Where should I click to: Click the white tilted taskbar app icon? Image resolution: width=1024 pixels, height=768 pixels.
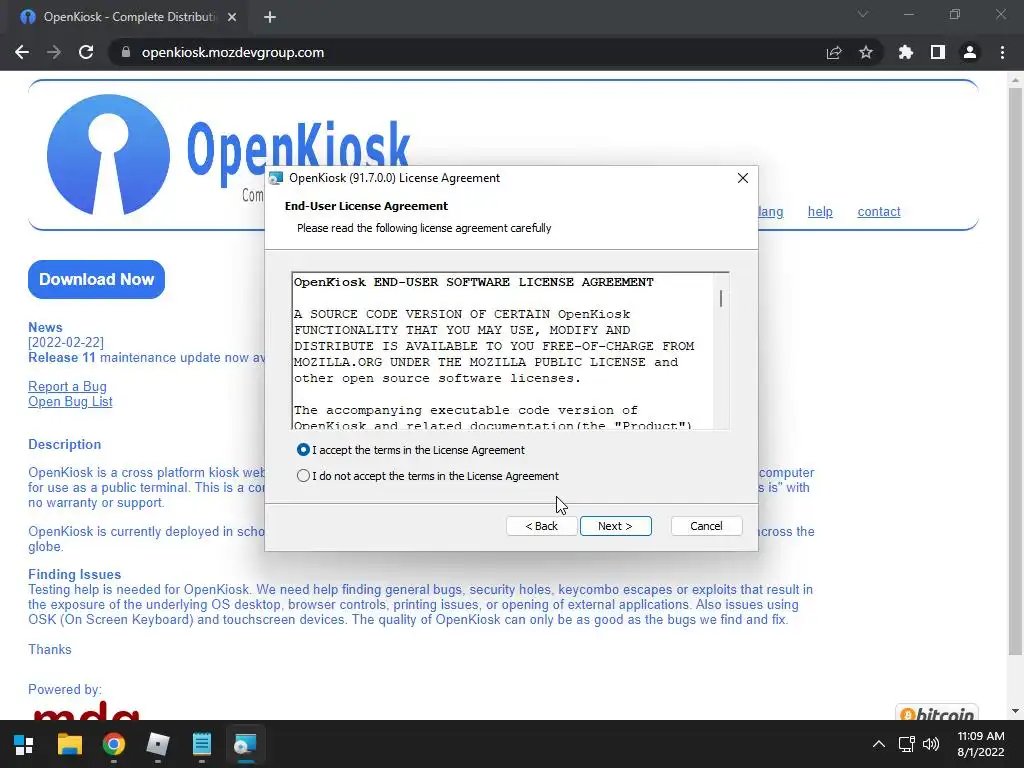point(157,744)
